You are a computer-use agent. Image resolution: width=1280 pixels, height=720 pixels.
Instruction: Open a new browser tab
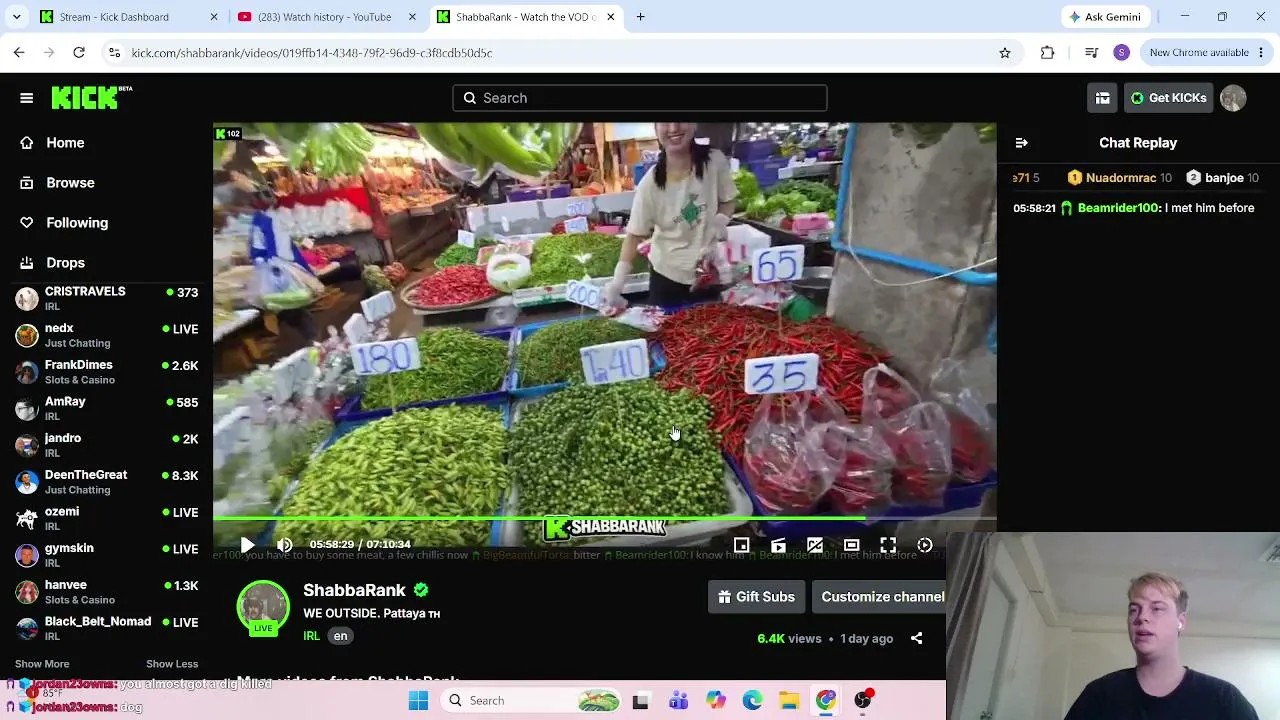pyautogui.click(x=641, y=17)
